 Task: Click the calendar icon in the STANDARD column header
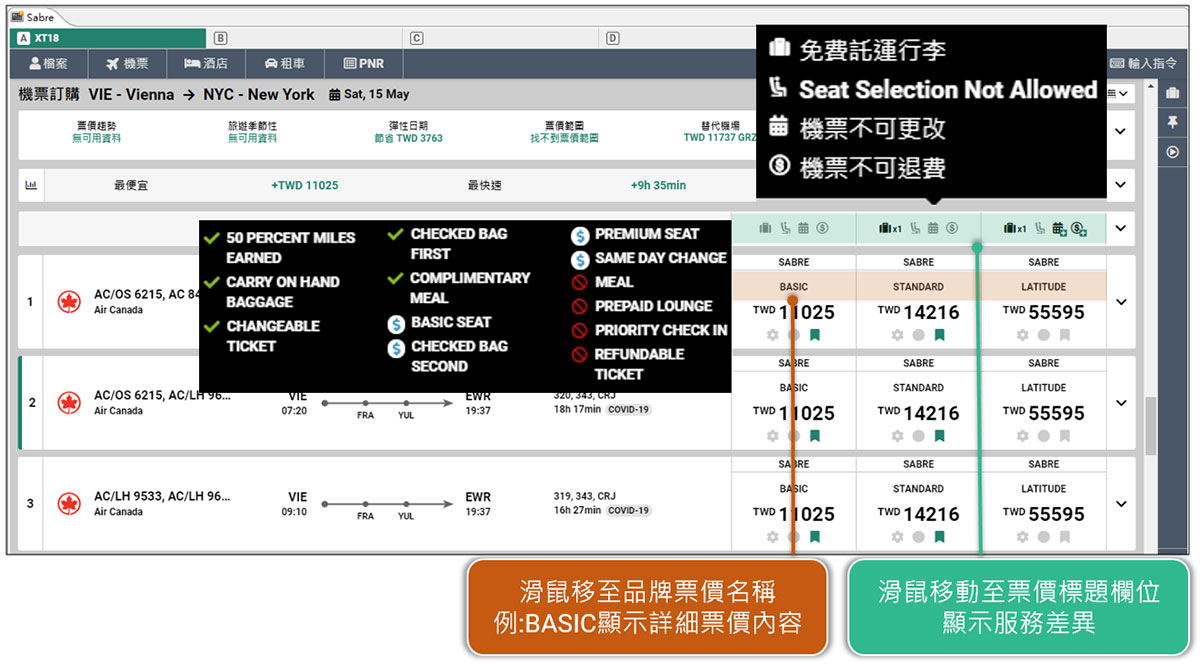pos(933,228)
